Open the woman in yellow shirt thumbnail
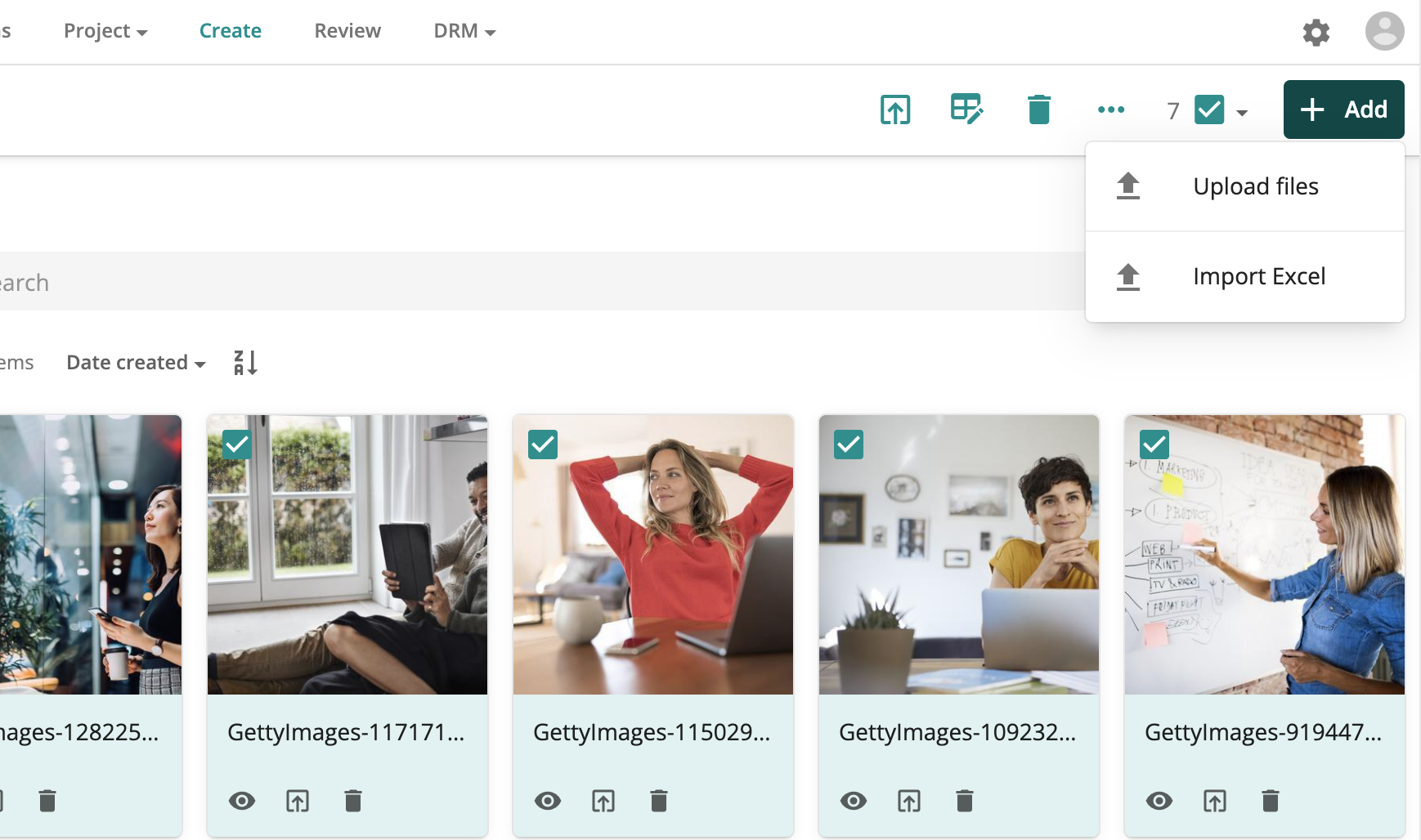 [x=959, y=555]
